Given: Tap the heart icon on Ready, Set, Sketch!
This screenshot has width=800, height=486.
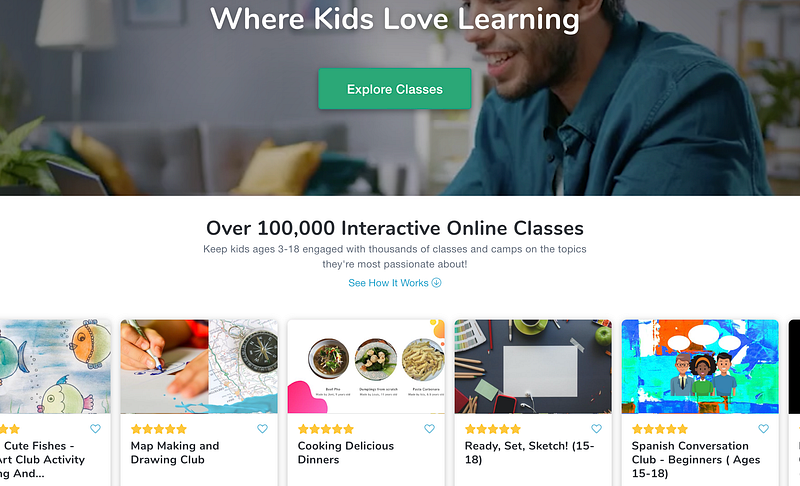Looking at the screenshot, I should [596, 429].
